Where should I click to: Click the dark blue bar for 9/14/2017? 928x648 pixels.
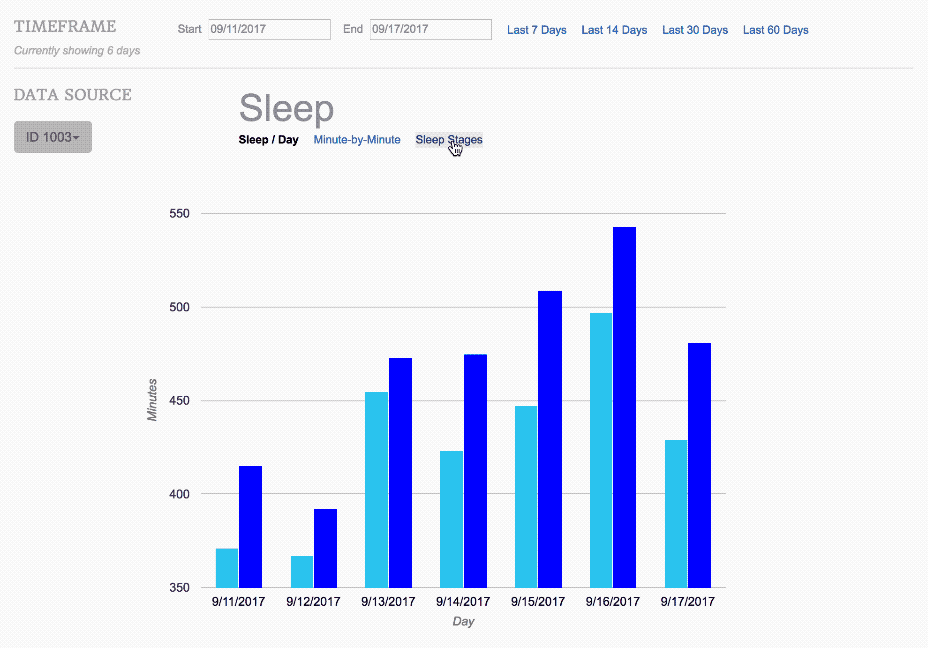point(475,471)
